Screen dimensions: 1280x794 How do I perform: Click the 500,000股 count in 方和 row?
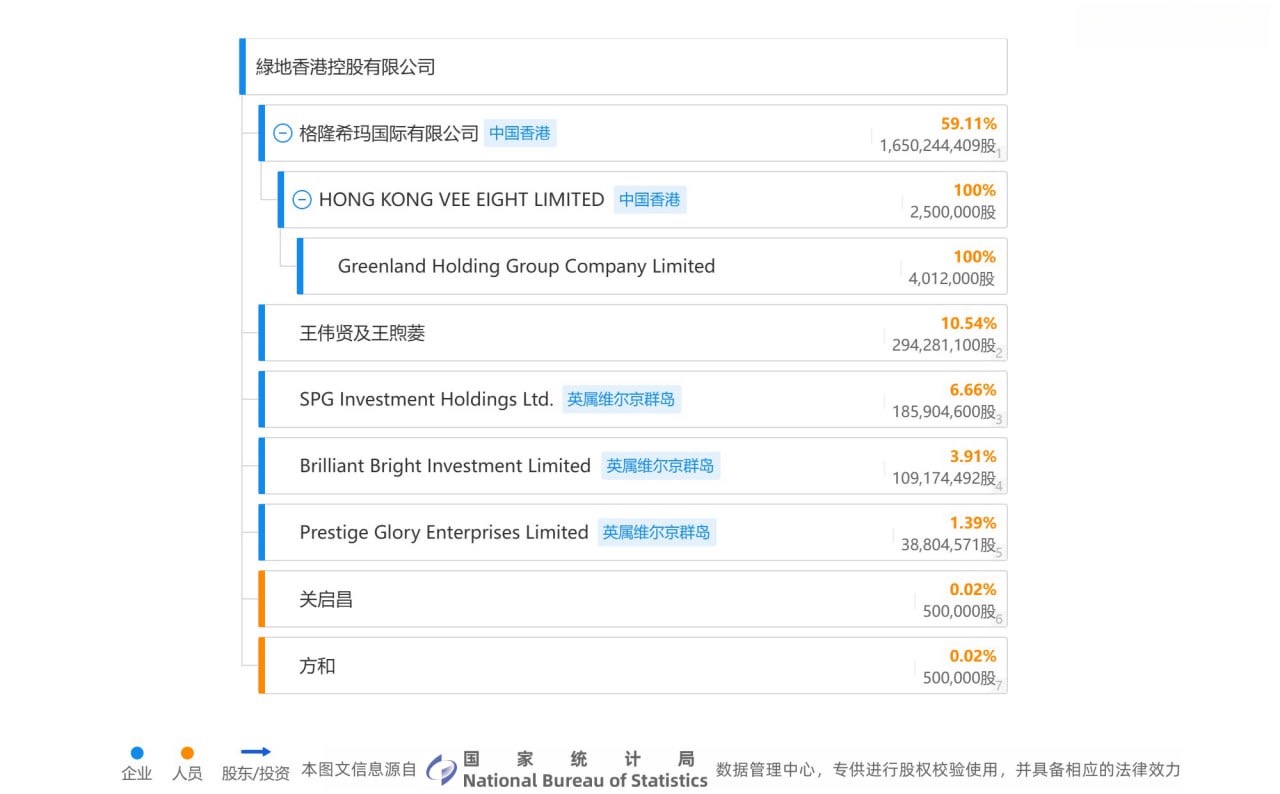point(960,678)
